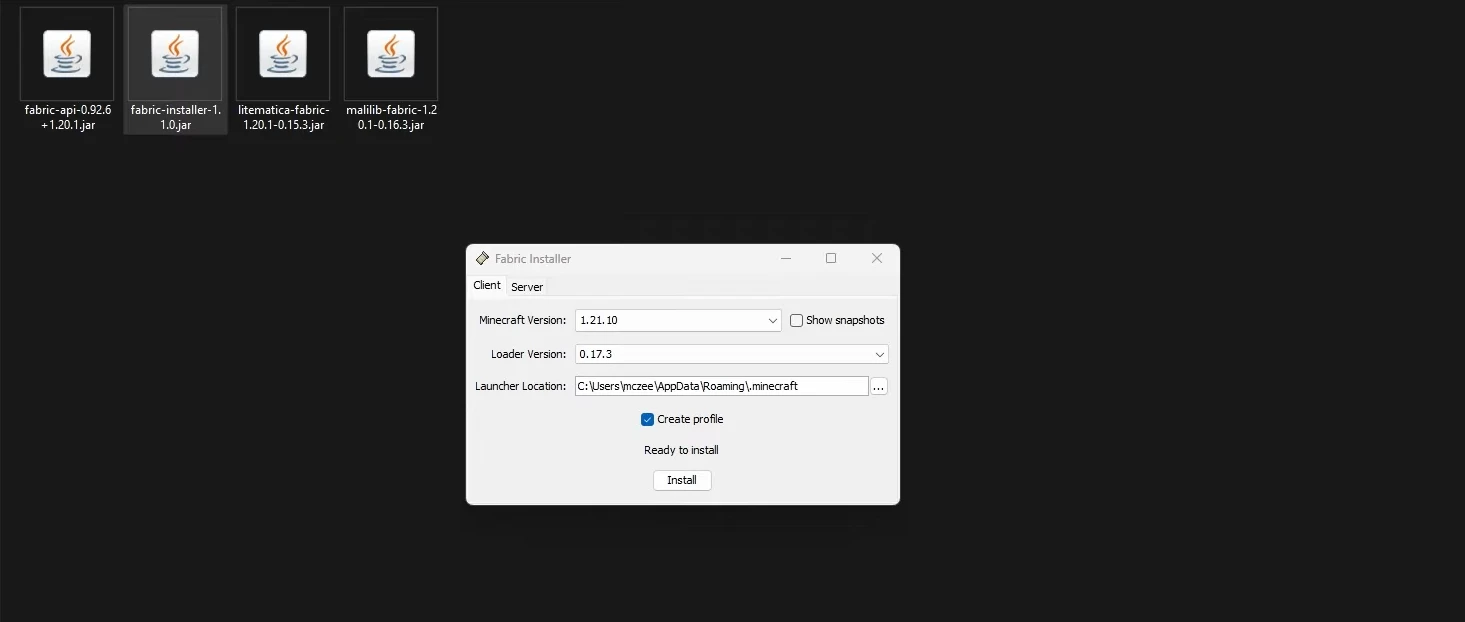The width and height of the screenshot is (1465, 622).
Task: Click the "Ready to install" status text
Action: pos(681,450)
